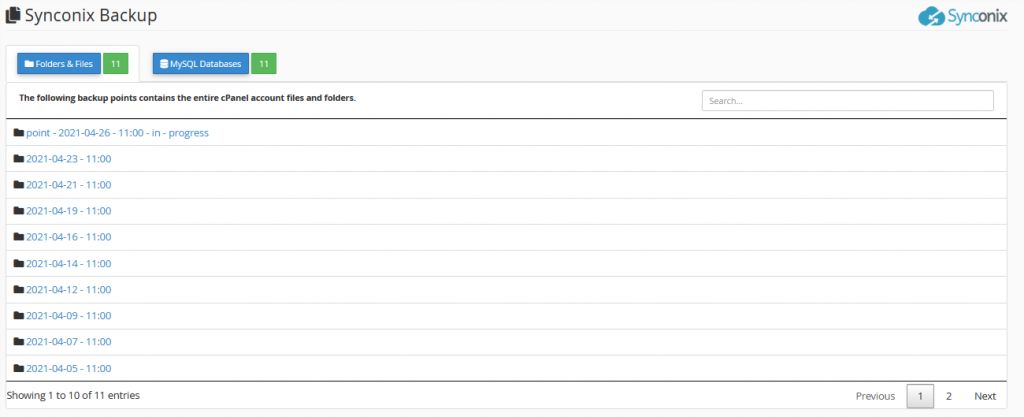Click folder icon next to 2021-04-14 backup

pyautogui.click(x=19, y=264)
